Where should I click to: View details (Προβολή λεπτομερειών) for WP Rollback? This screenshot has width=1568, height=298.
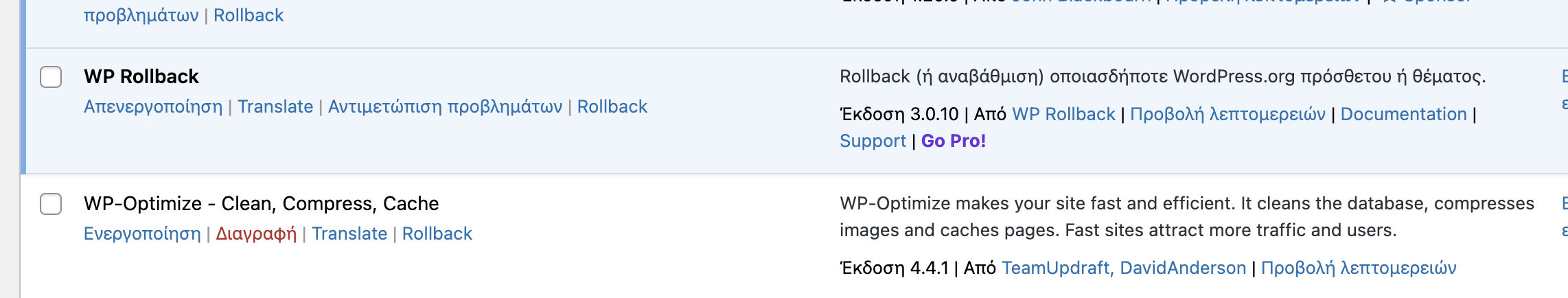1227,114
